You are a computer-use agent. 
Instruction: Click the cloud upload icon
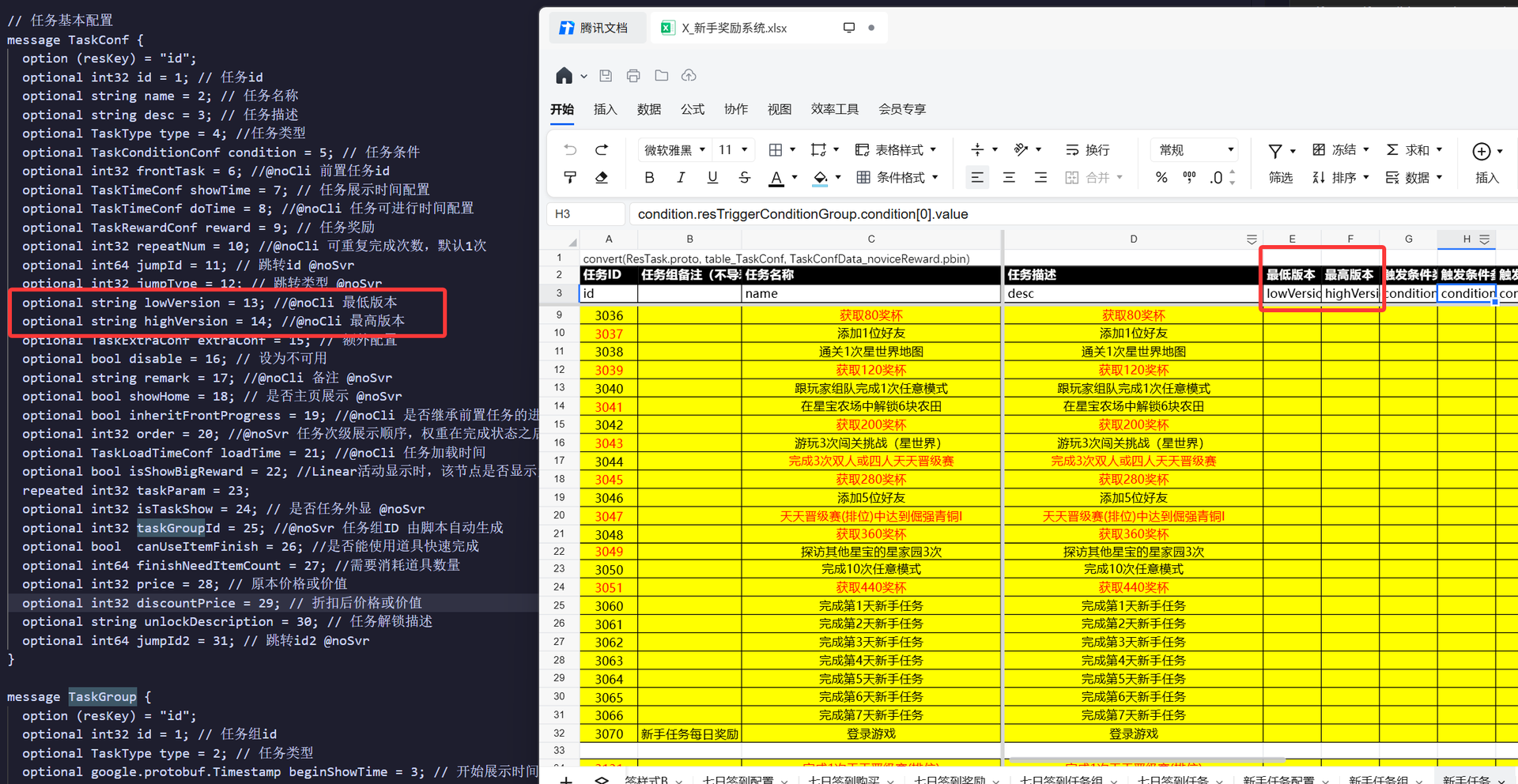[689, 76]
